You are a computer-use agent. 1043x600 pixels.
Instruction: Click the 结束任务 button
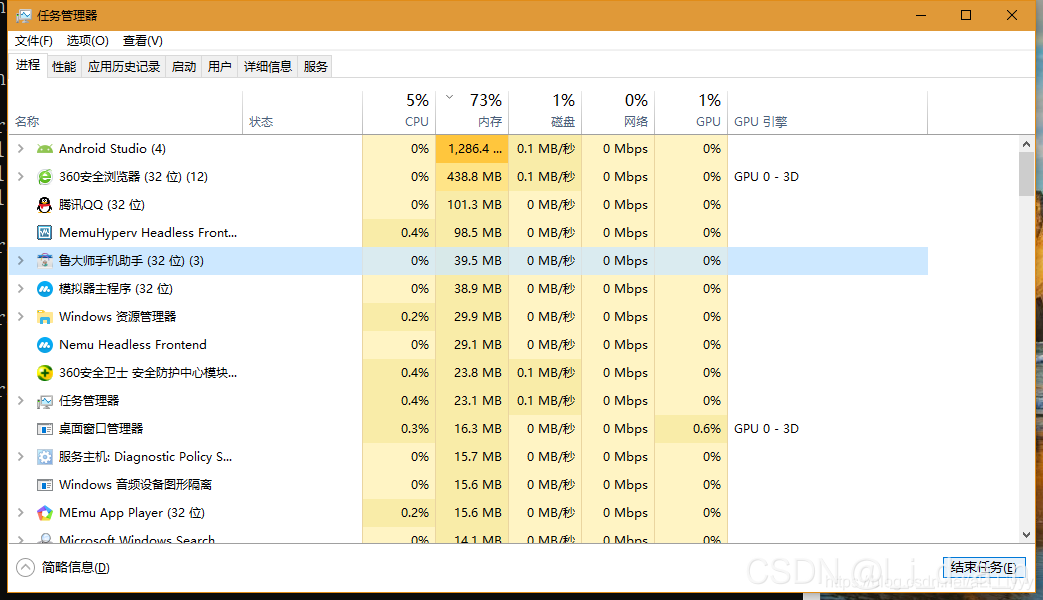984,567
